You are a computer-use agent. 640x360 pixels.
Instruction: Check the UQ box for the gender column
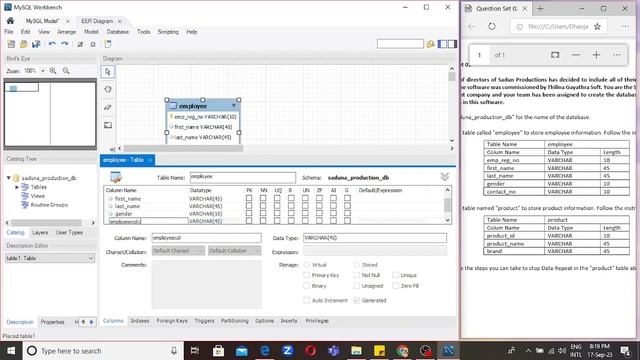click(277, 213)
